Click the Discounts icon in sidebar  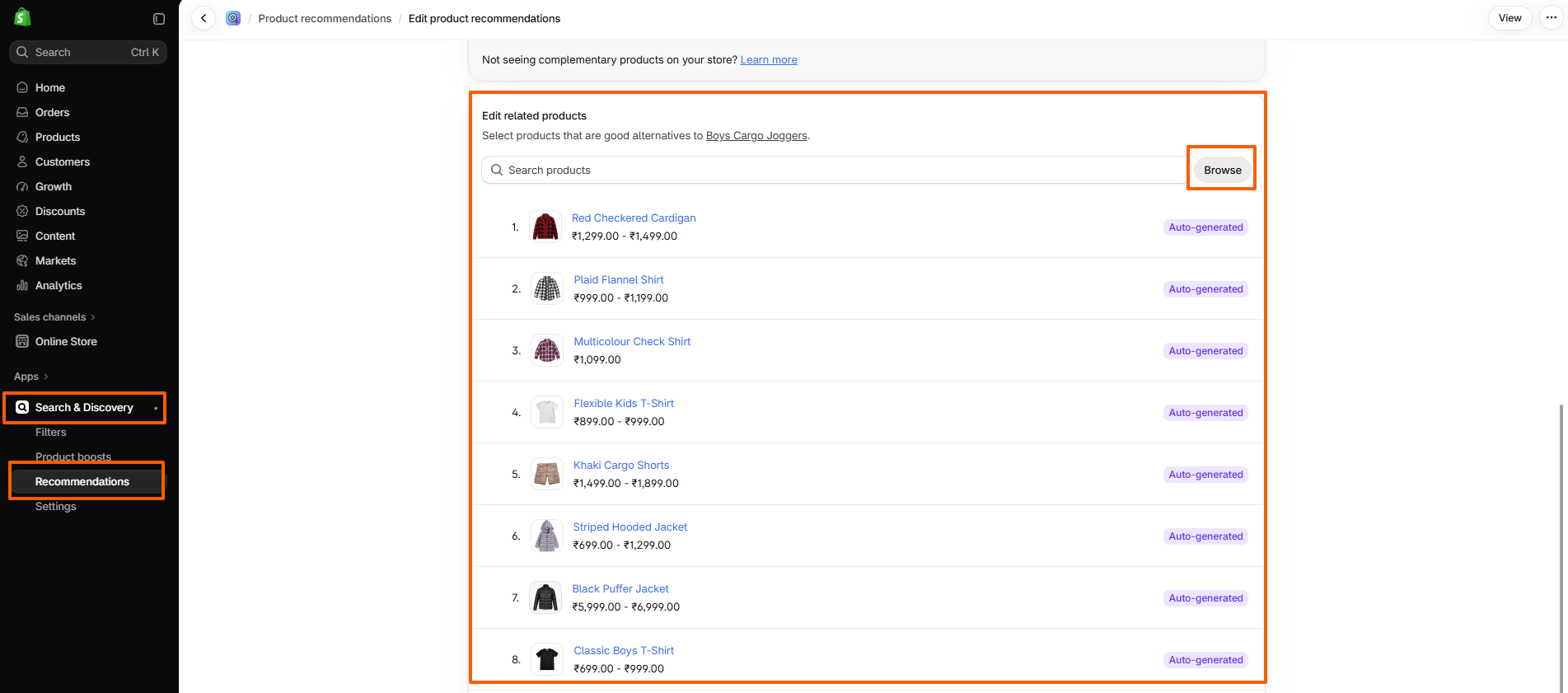22,211
